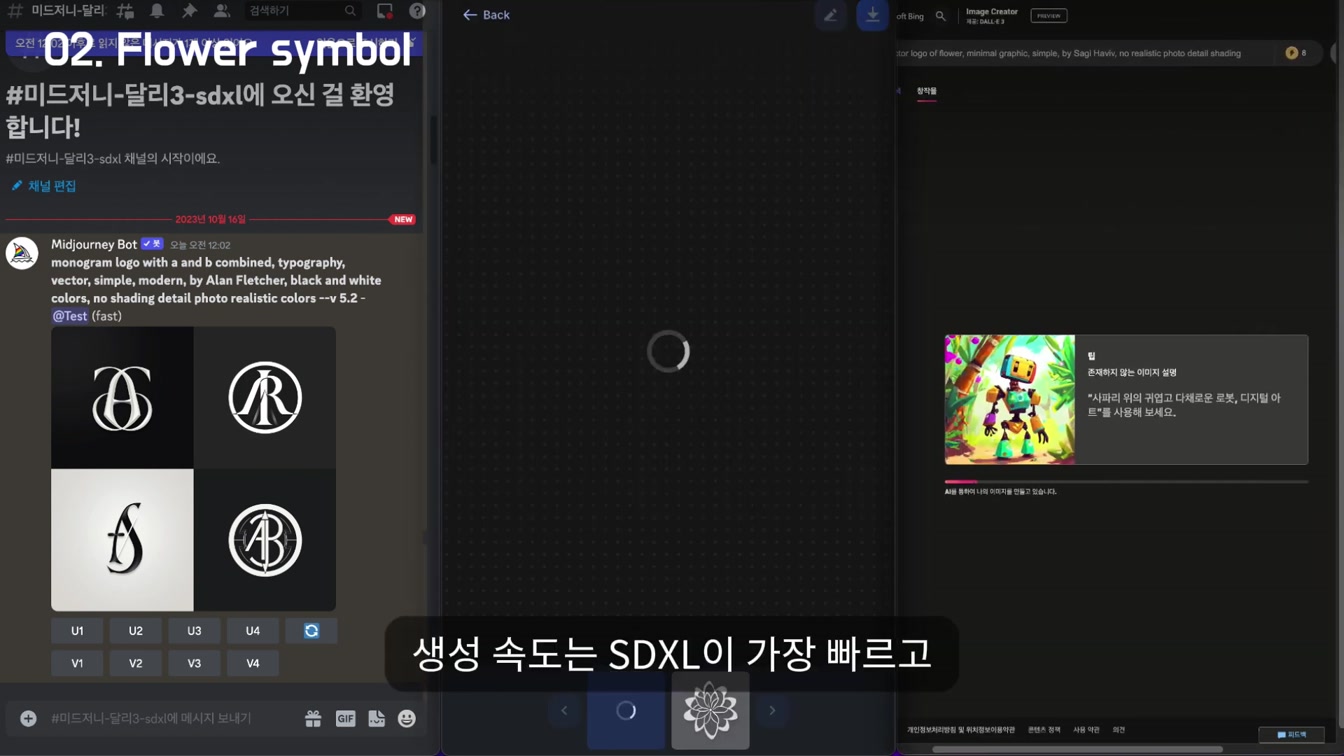Create variations with V1
This screenshot has width=1344, height=756.
[77, 663]
